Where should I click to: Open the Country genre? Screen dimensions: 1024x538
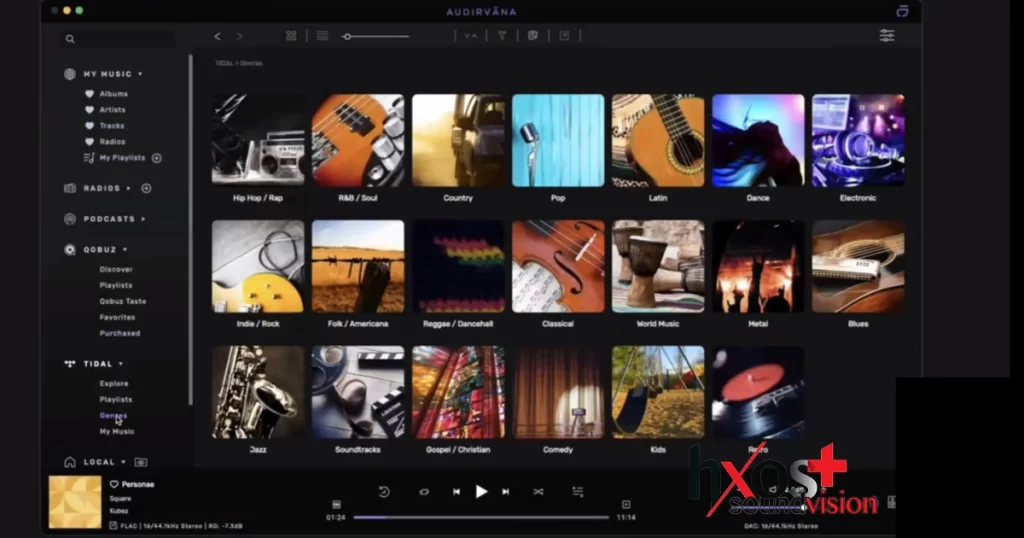458,140
